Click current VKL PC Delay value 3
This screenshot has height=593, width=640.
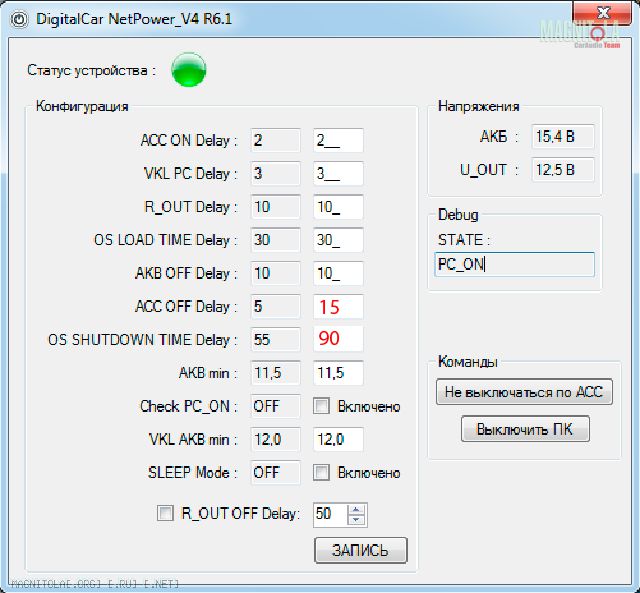tap(275, 173)
